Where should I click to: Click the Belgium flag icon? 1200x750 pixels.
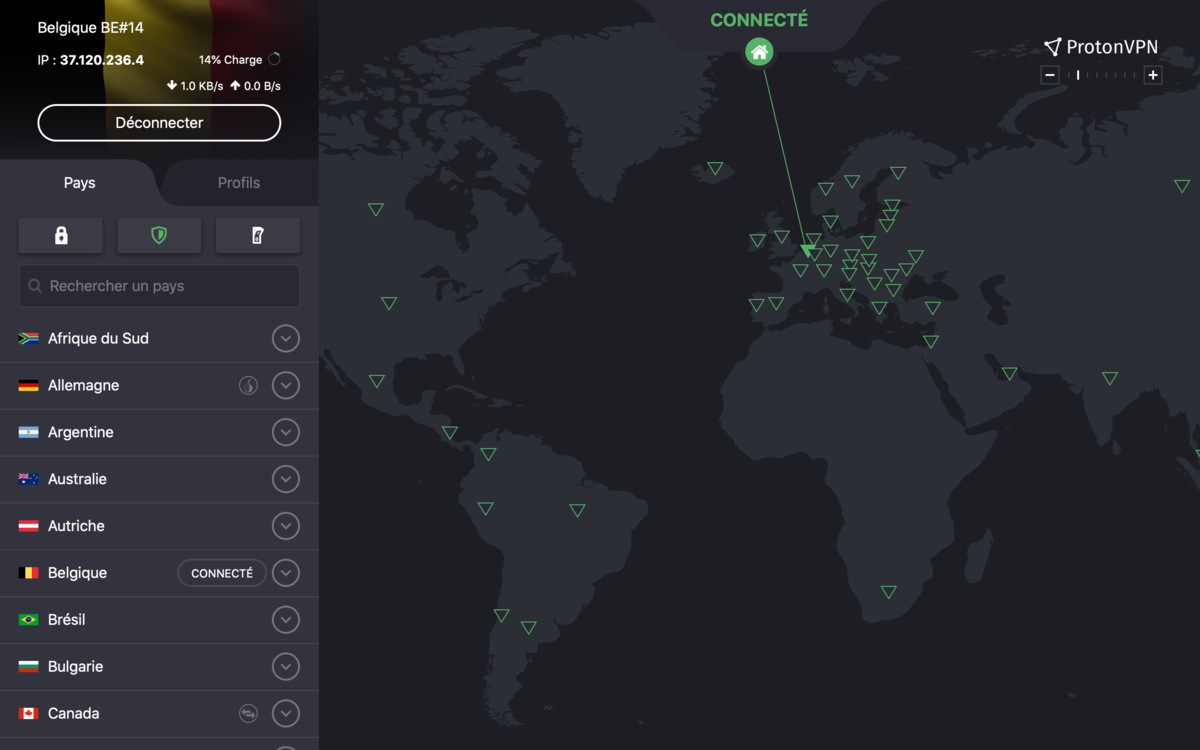[29, 573]
